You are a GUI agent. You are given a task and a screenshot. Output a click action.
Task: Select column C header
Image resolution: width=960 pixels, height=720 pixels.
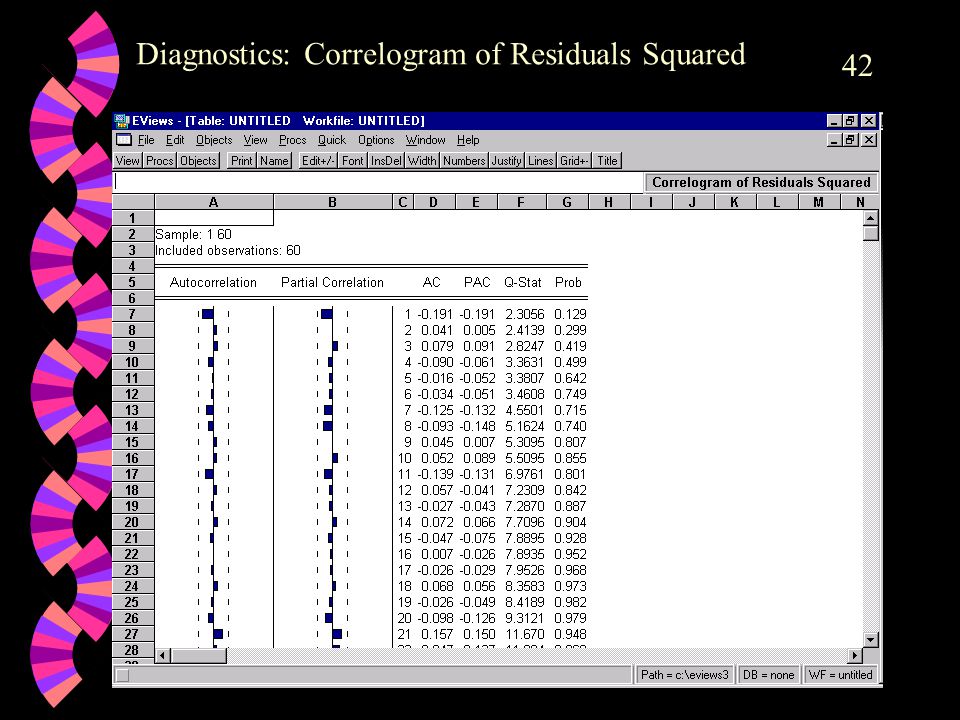(x=402, y=202)
